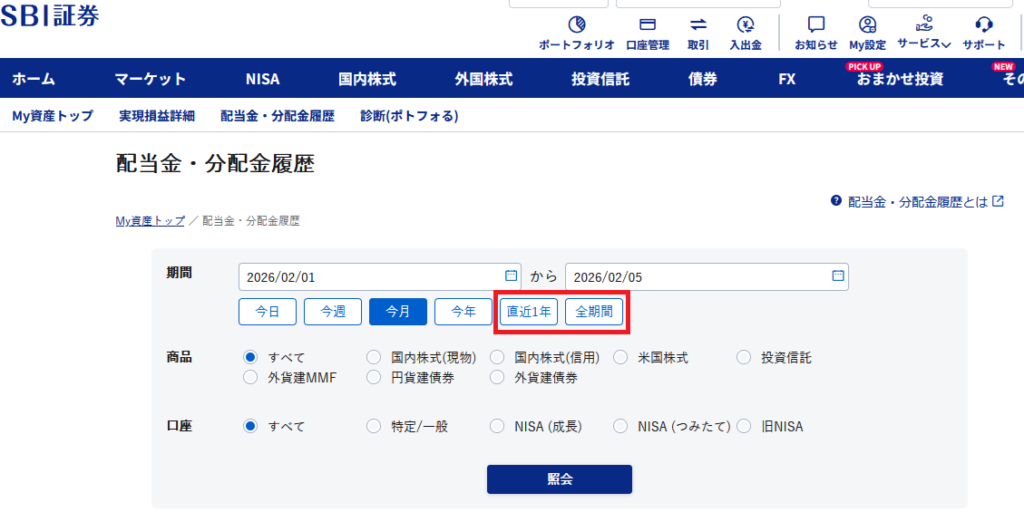The image size is (1024, 512).
Task: Switch to the 実現損益詳細 sub-tab
Action: [156, 116]
